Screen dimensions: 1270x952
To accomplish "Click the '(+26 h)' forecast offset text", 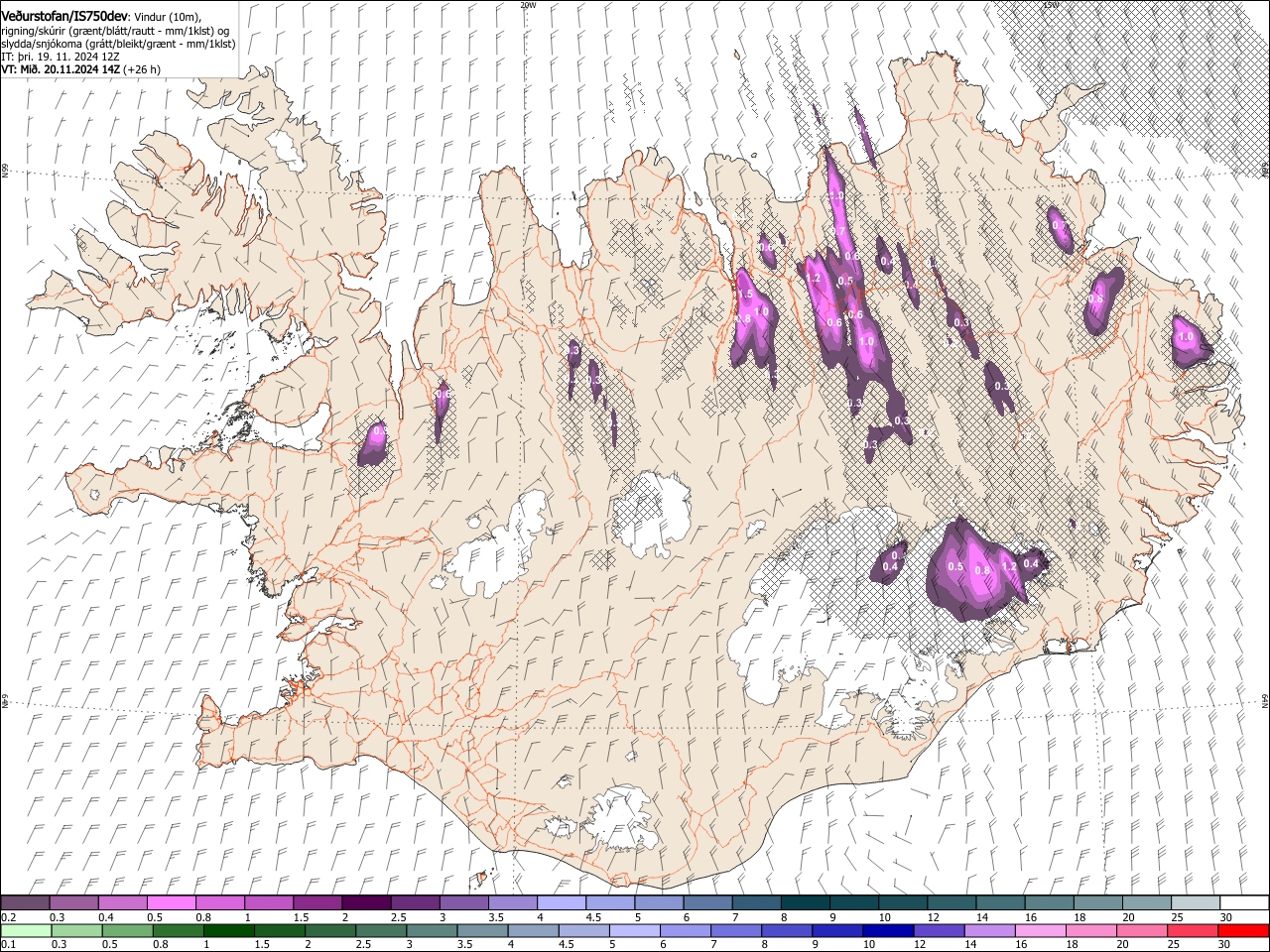I will click(143, 69).
